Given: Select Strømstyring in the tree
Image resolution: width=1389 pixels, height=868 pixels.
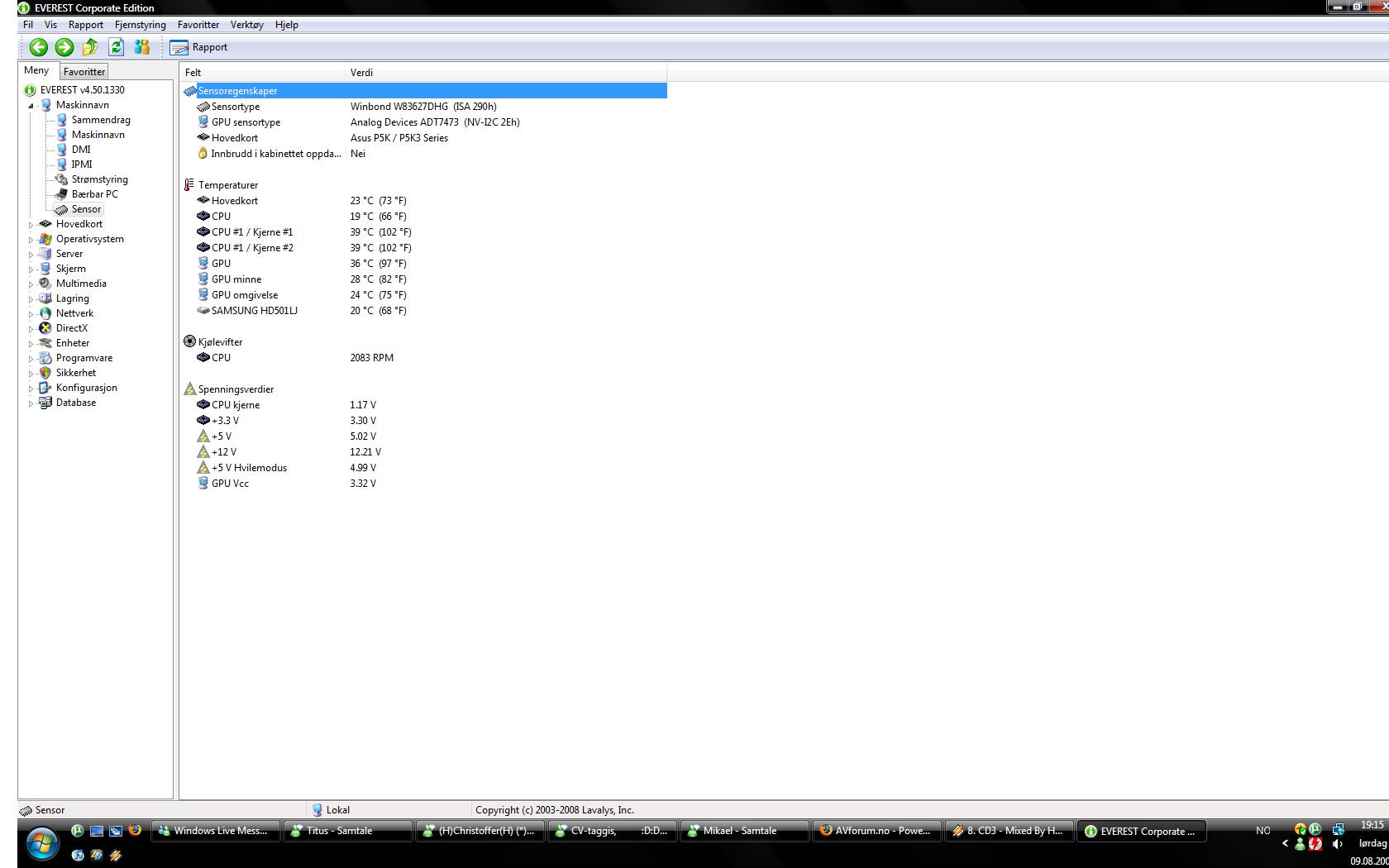Looking at the screenshot, I should click(99, 179).
